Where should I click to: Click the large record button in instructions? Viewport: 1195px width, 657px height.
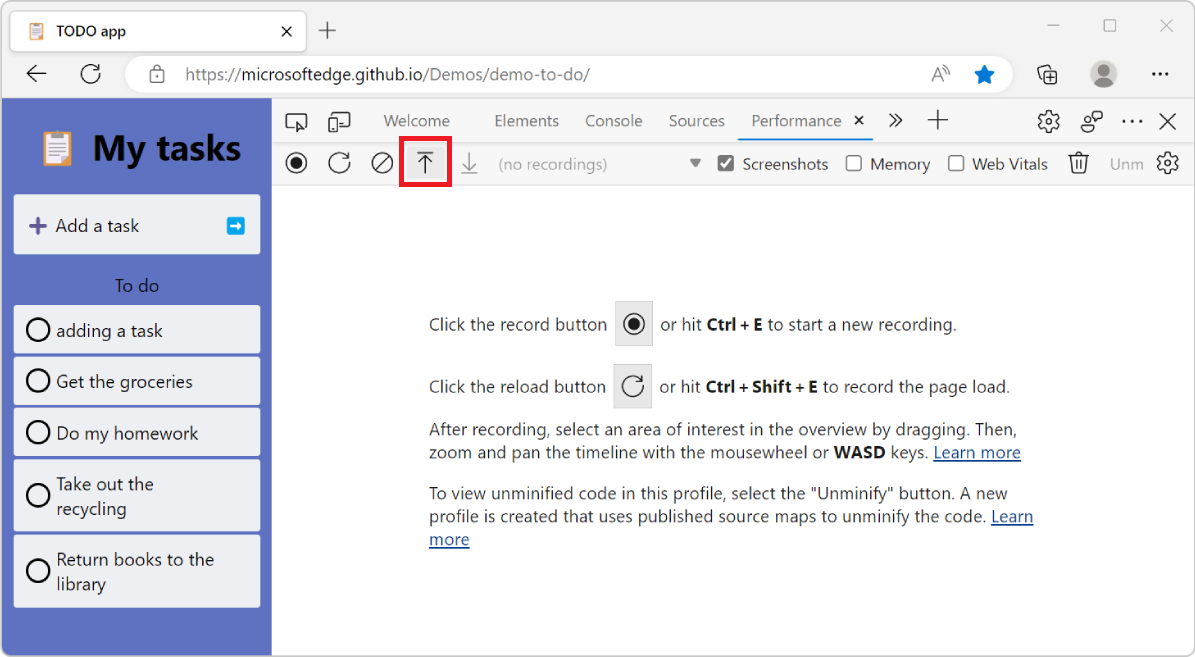(x=634, y=324)
